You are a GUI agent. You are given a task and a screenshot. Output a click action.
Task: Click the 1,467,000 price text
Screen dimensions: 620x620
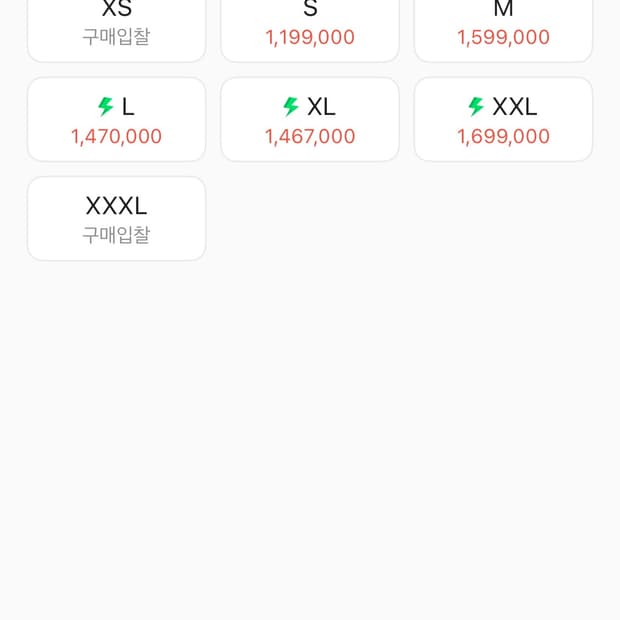point(310,136)
